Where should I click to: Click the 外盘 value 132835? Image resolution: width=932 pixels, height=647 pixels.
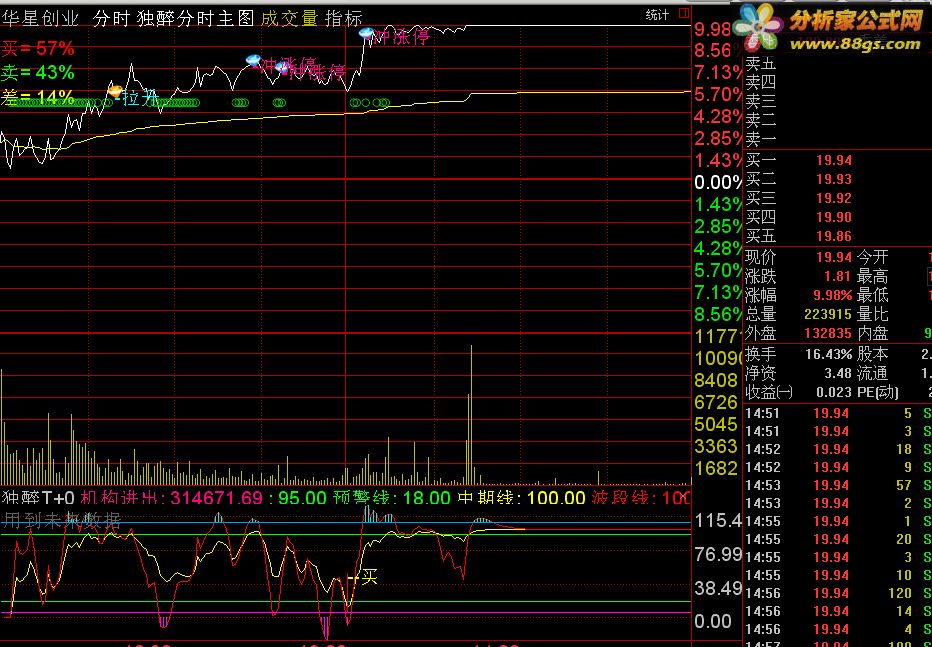pyautogui.click(x=827, y=333)
